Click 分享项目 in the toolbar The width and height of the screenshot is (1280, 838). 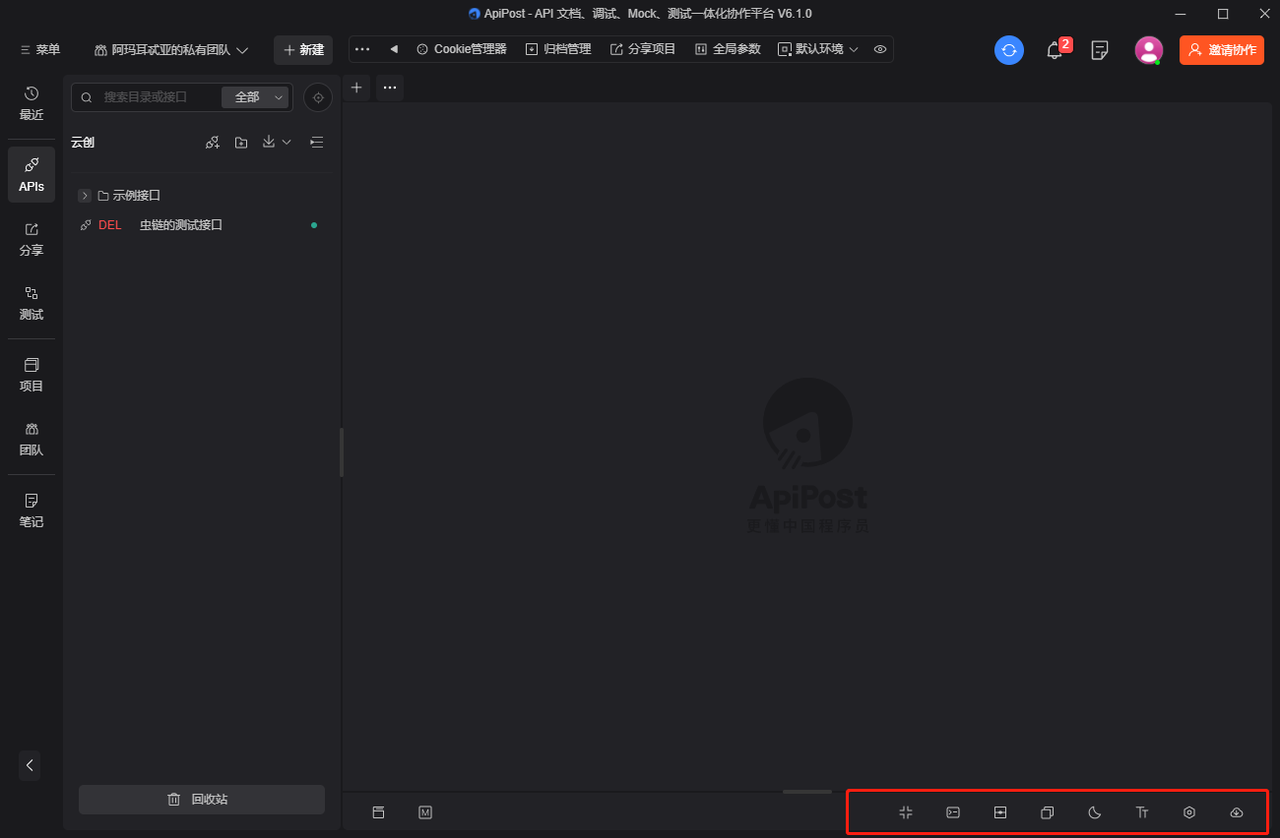[x=643, y=49]
